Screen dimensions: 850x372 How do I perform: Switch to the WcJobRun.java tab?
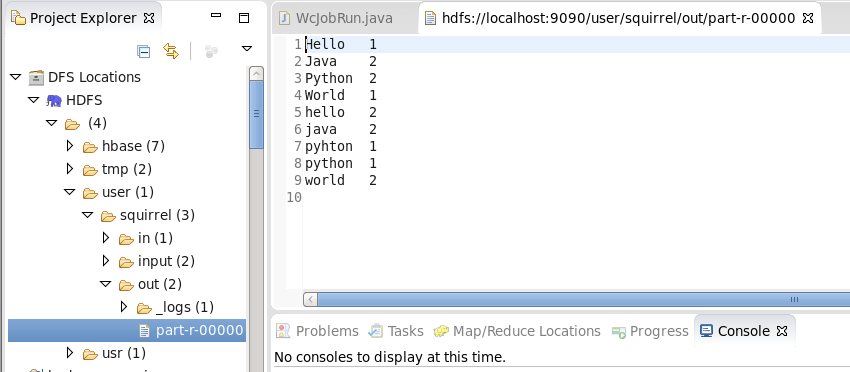[336, 18]
